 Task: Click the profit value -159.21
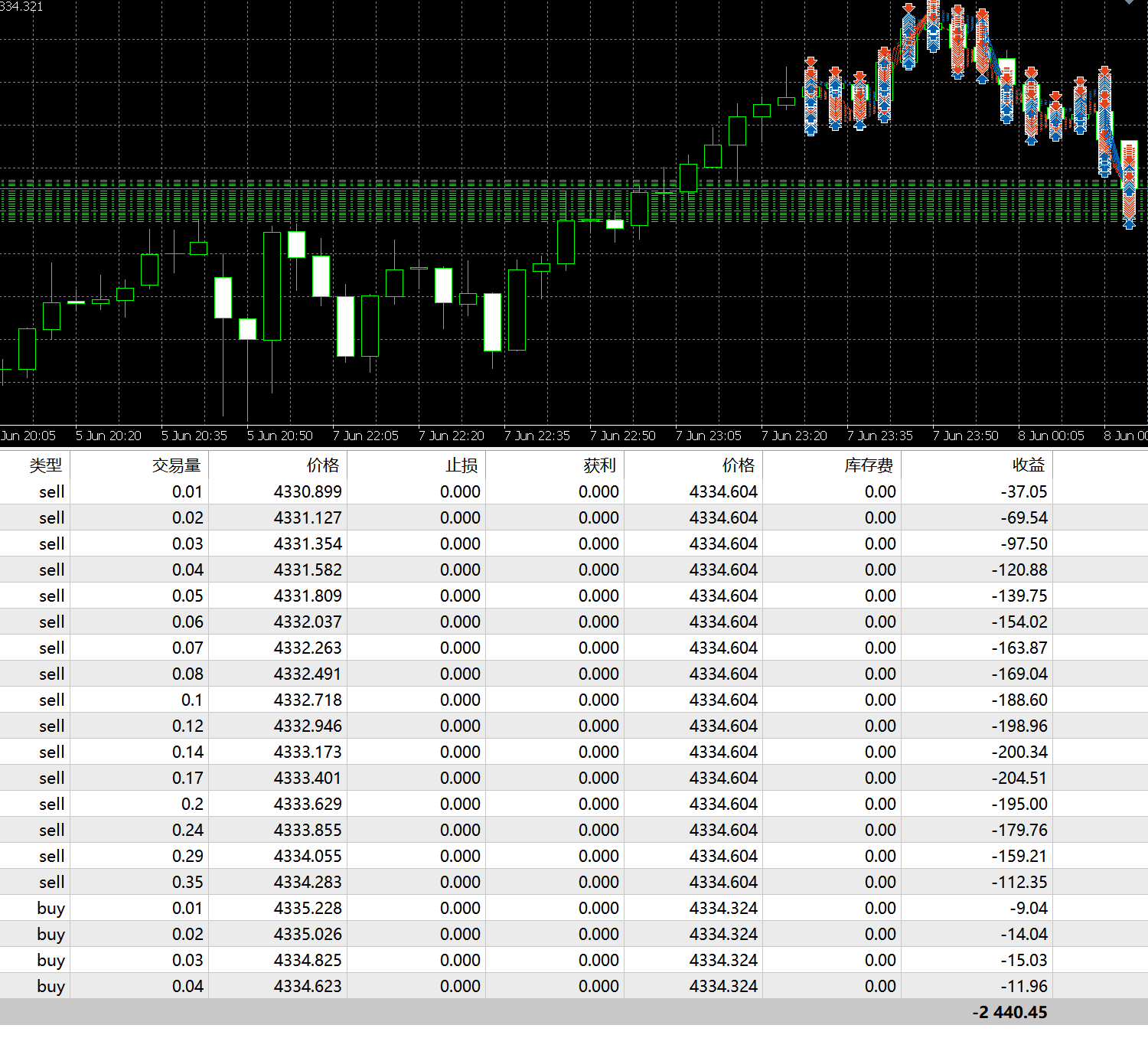point(1019,856)
